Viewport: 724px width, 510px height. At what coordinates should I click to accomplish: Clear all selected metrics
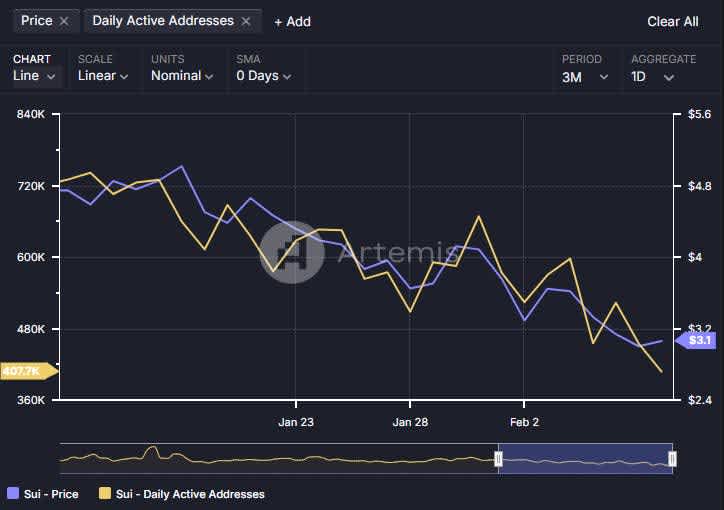[672, 22]
